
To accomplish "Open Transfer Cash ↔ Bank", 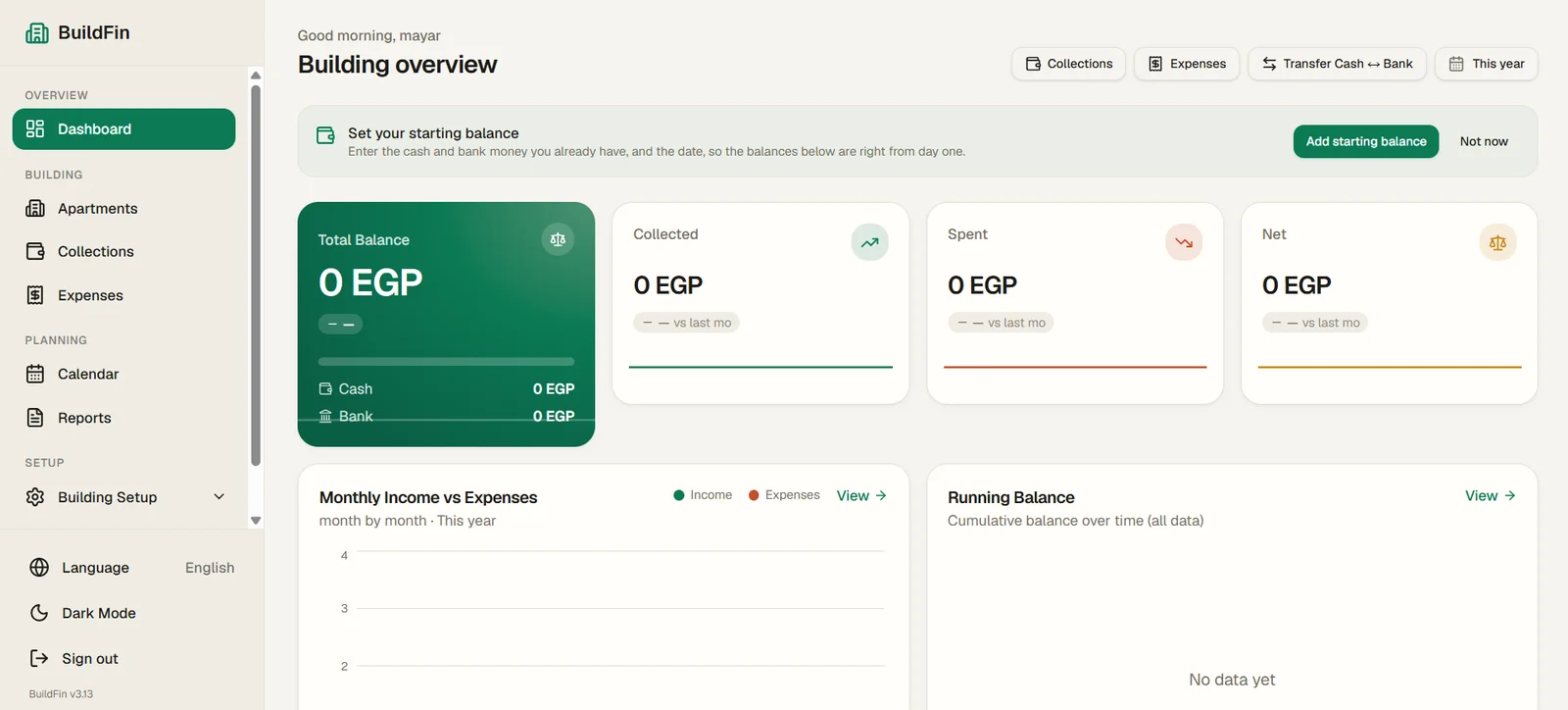I will (1337, 64).
